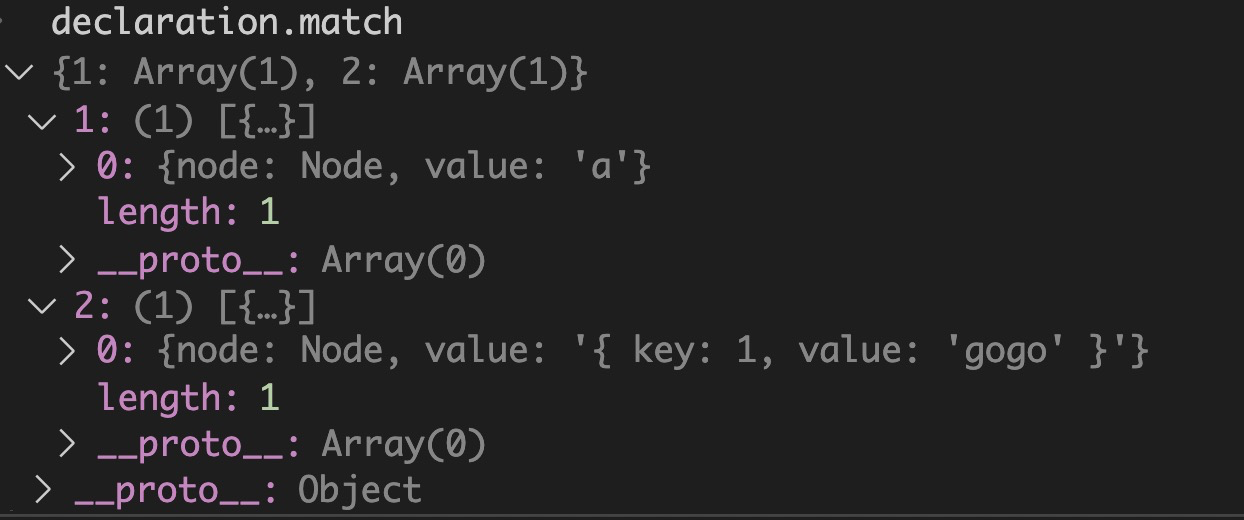Expand the __proto__: Object entry

pyautogui.click(x=43, y=490)
